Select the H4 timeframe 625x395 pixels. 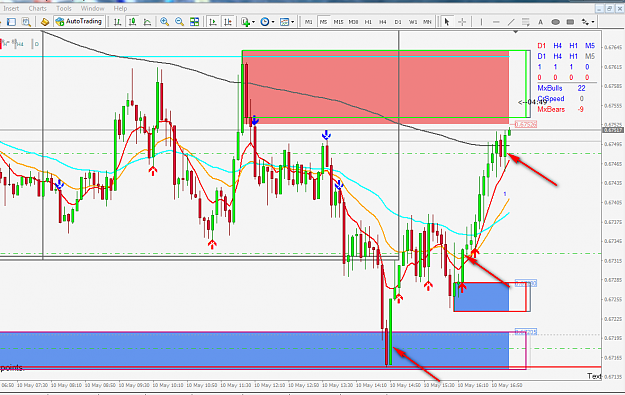point(383,22)
